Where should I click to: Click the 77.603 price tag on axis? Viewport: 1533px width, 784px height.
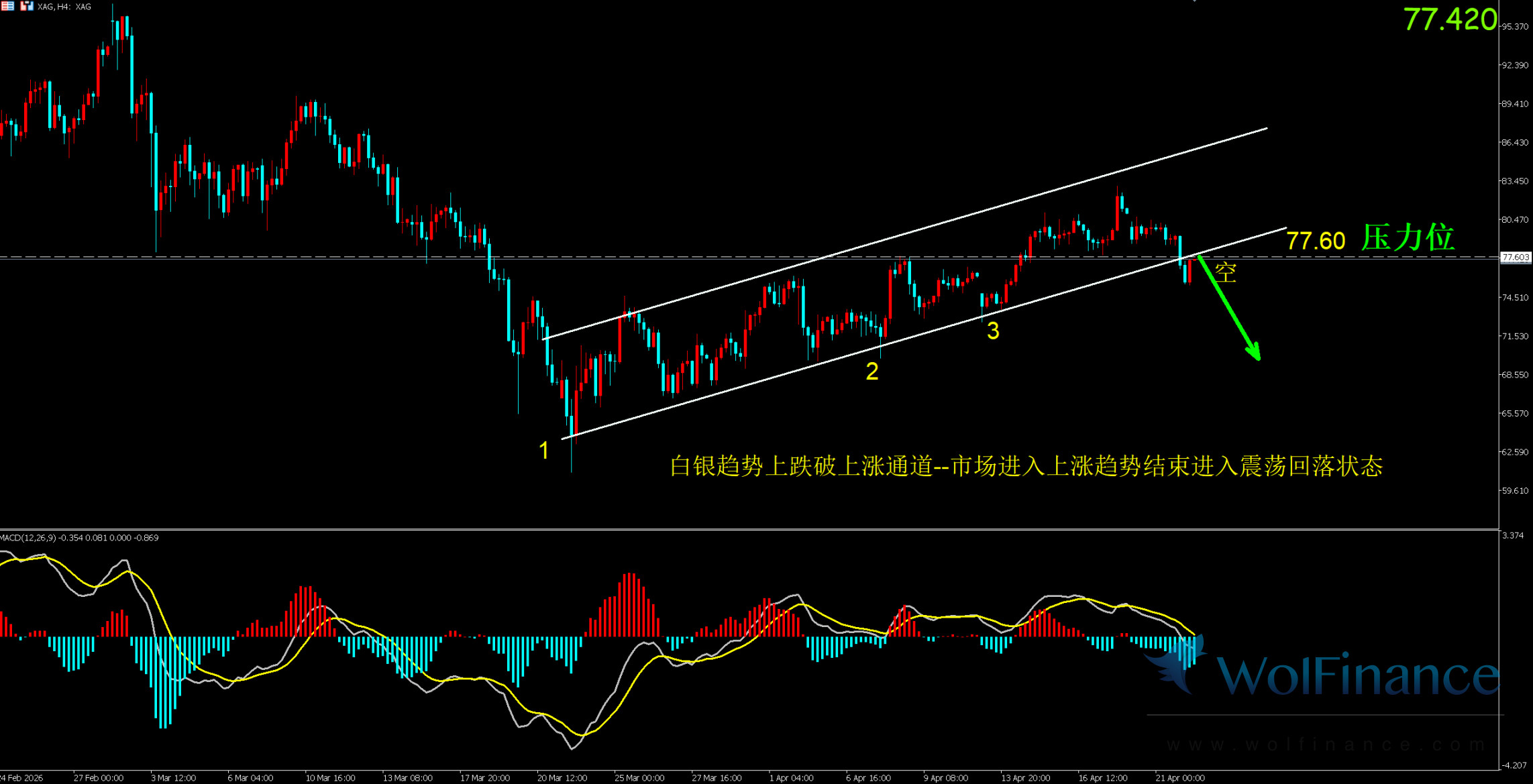coord(1516,257)
